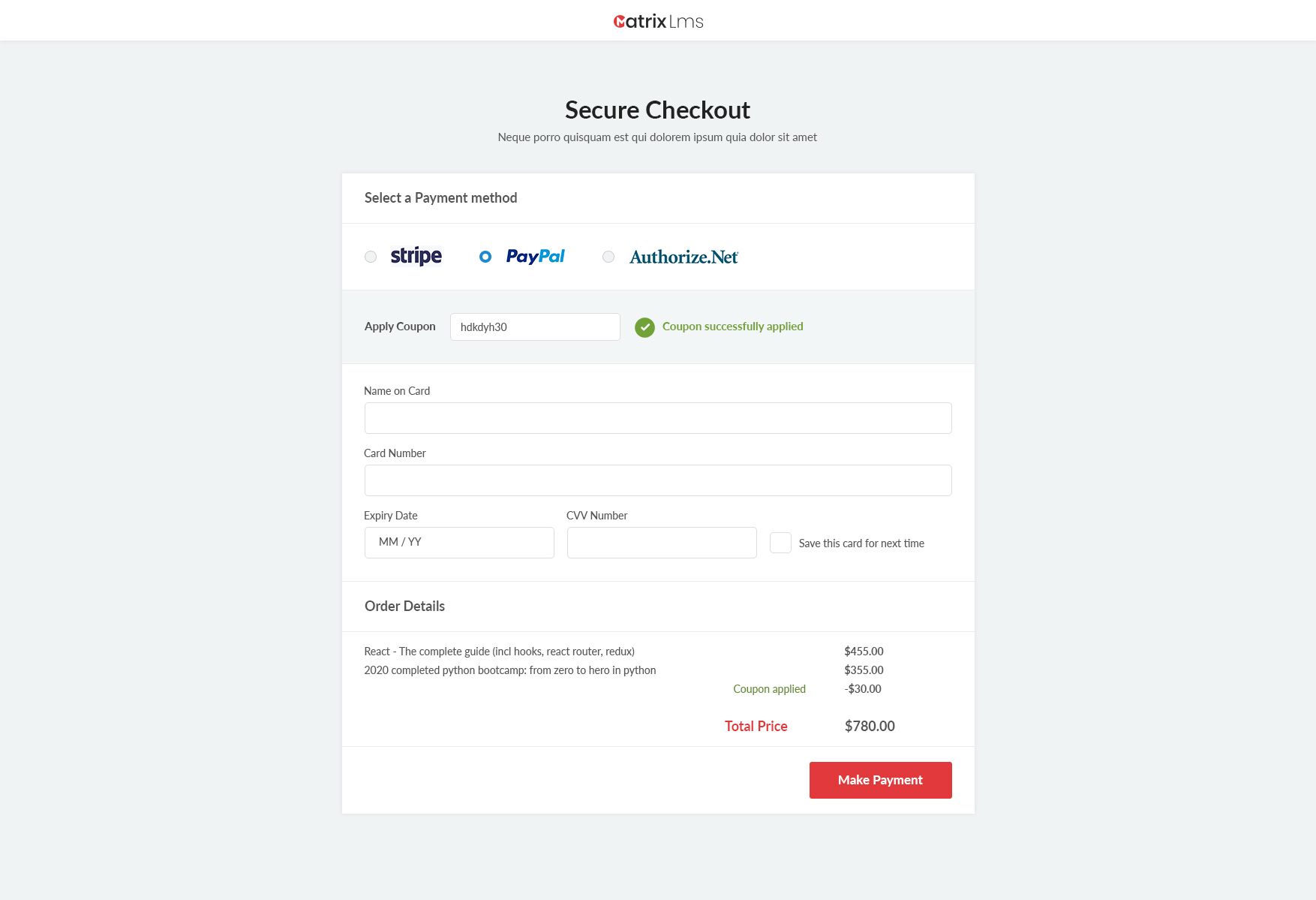Click the Coupon successfully applied message
The width and height of the screenshot is (1316, 900).
point(732,327)
